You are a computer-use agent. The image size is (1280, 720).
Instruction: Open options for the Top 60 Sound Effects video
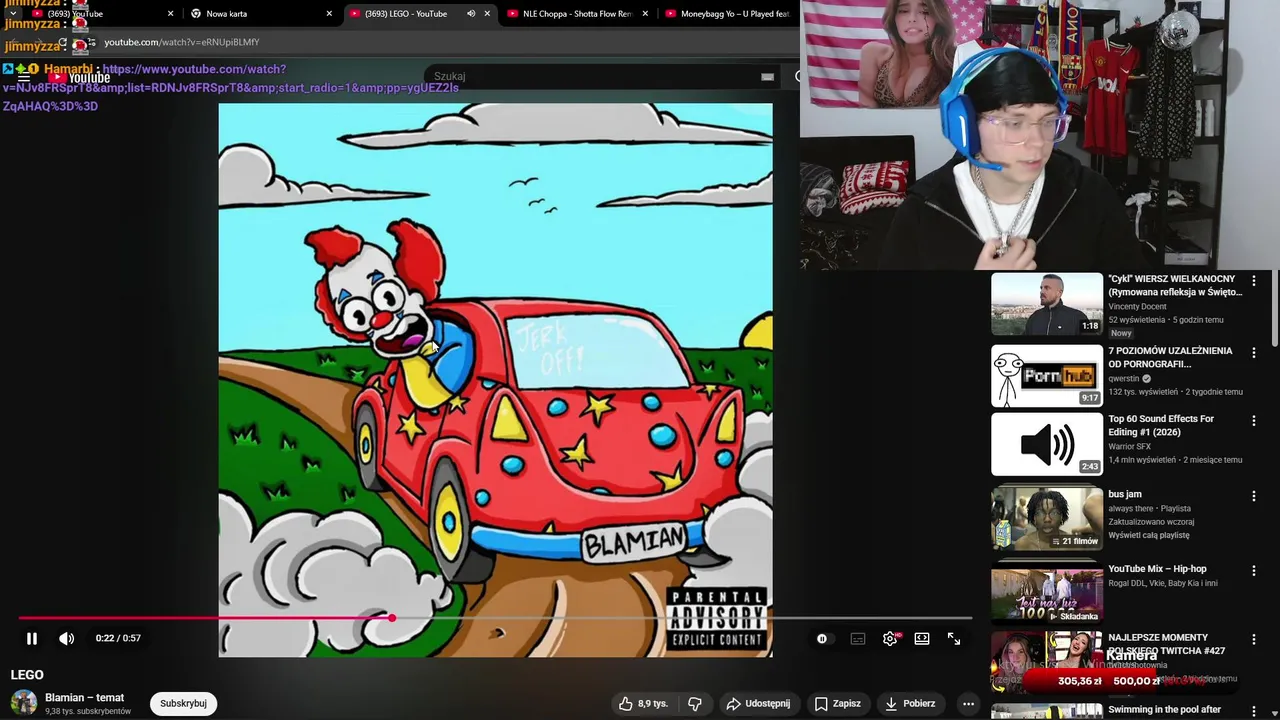[1254, 421]
